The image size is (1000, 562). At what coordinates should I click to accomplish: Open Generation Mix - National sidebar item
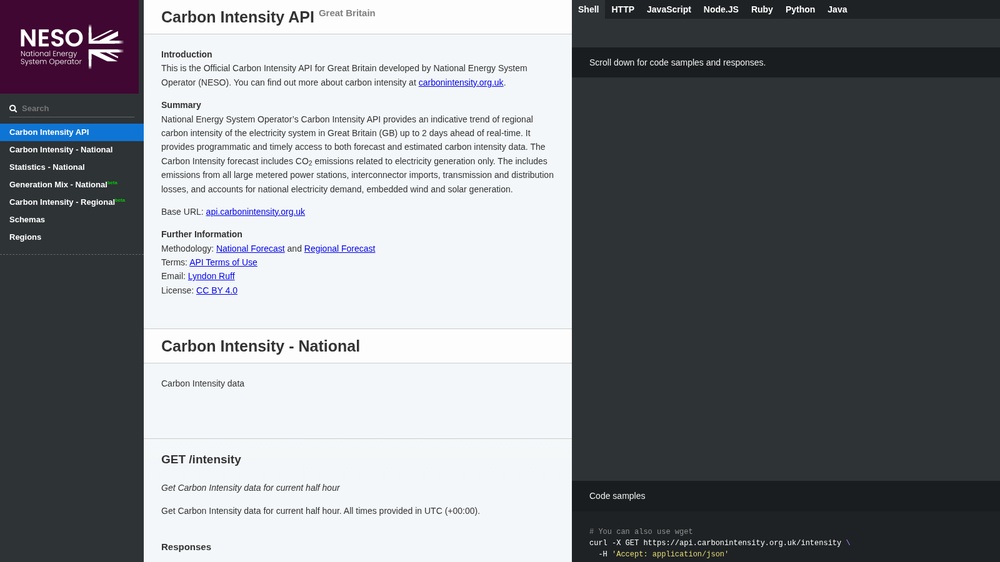pyautogui.click(x=71, y=184)
